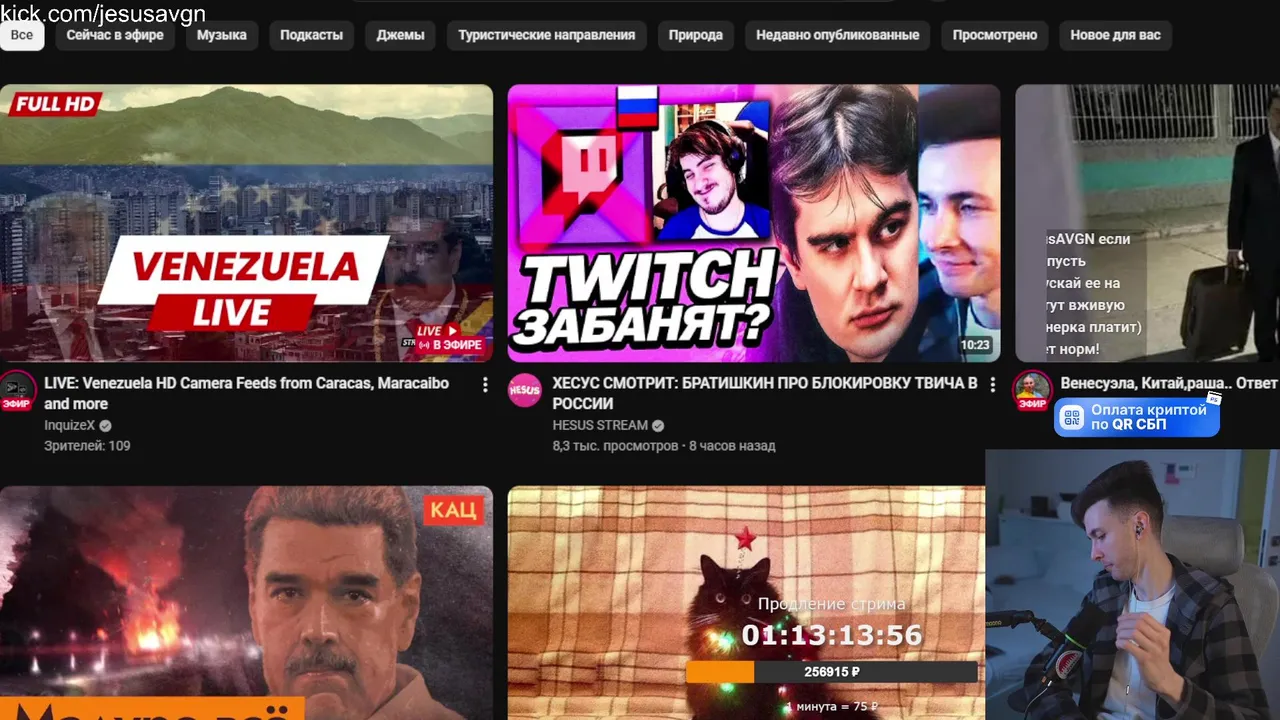Select the 'Джемы' filter chip
The height and width of the screenshot is (720, 1280).
tap(400, 35)
